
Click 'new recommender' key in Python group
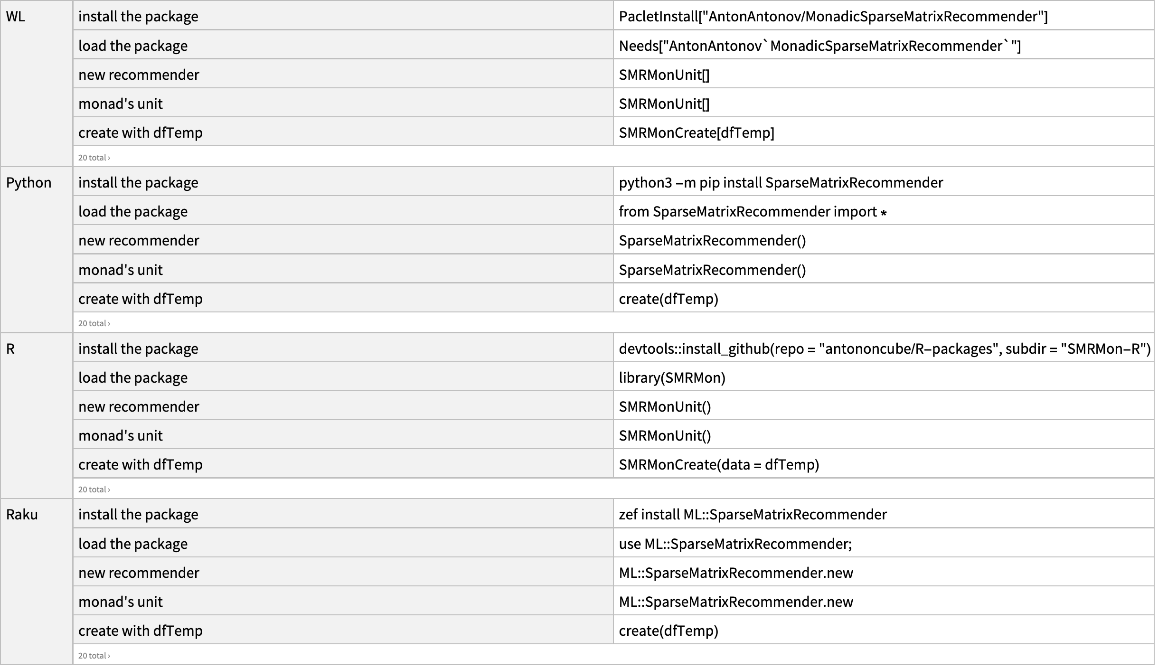[138, 241]
